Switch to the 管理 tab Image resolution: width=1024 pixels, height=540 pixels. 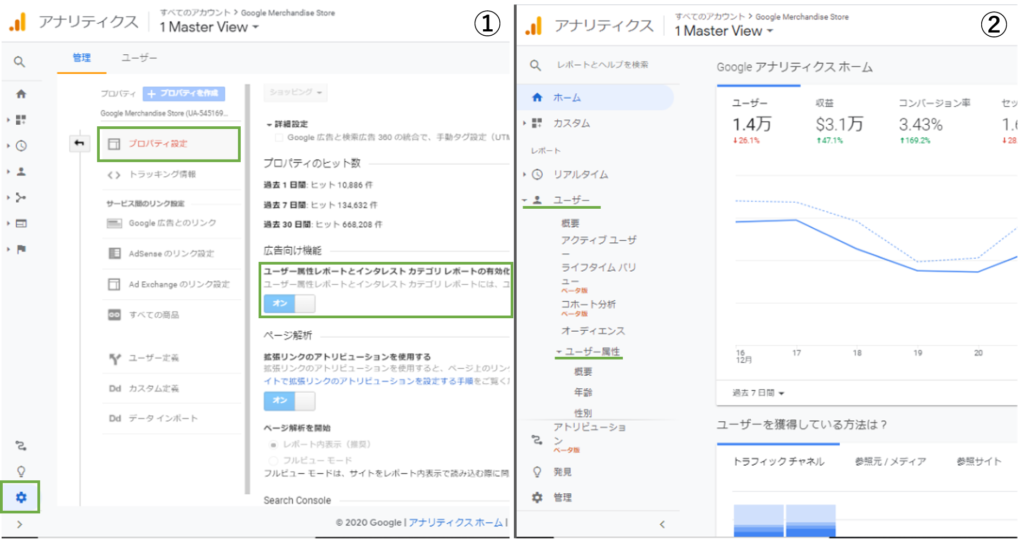pos(82,57)
